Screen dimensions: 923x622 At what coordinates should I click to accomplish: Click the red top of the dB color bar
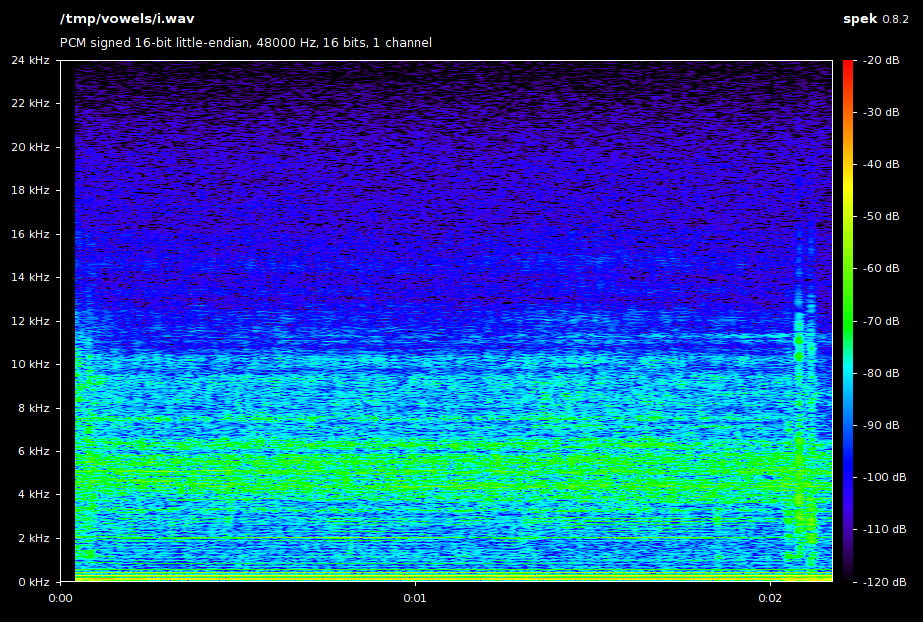pos(848,68)
